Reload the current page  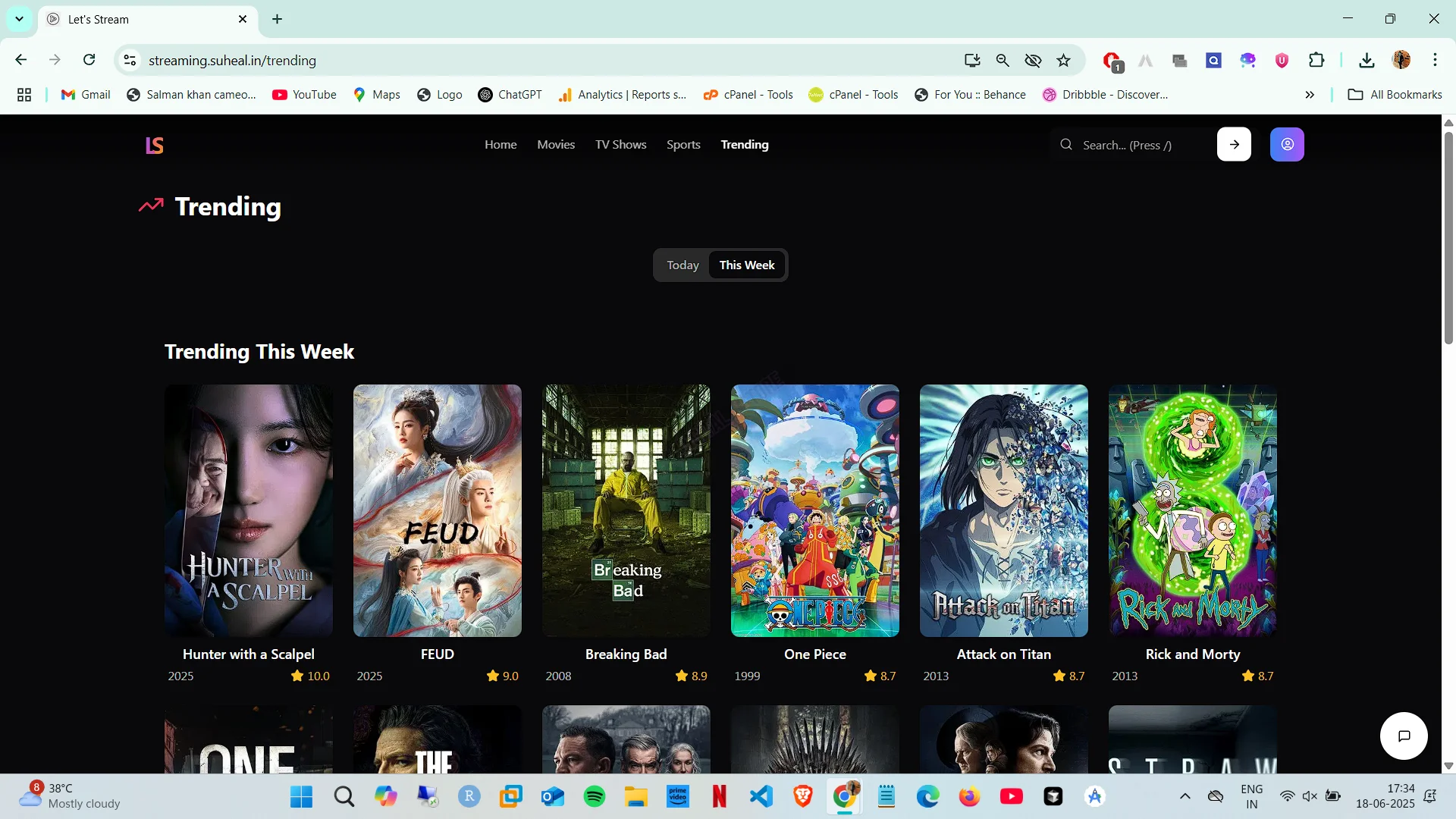89,60
